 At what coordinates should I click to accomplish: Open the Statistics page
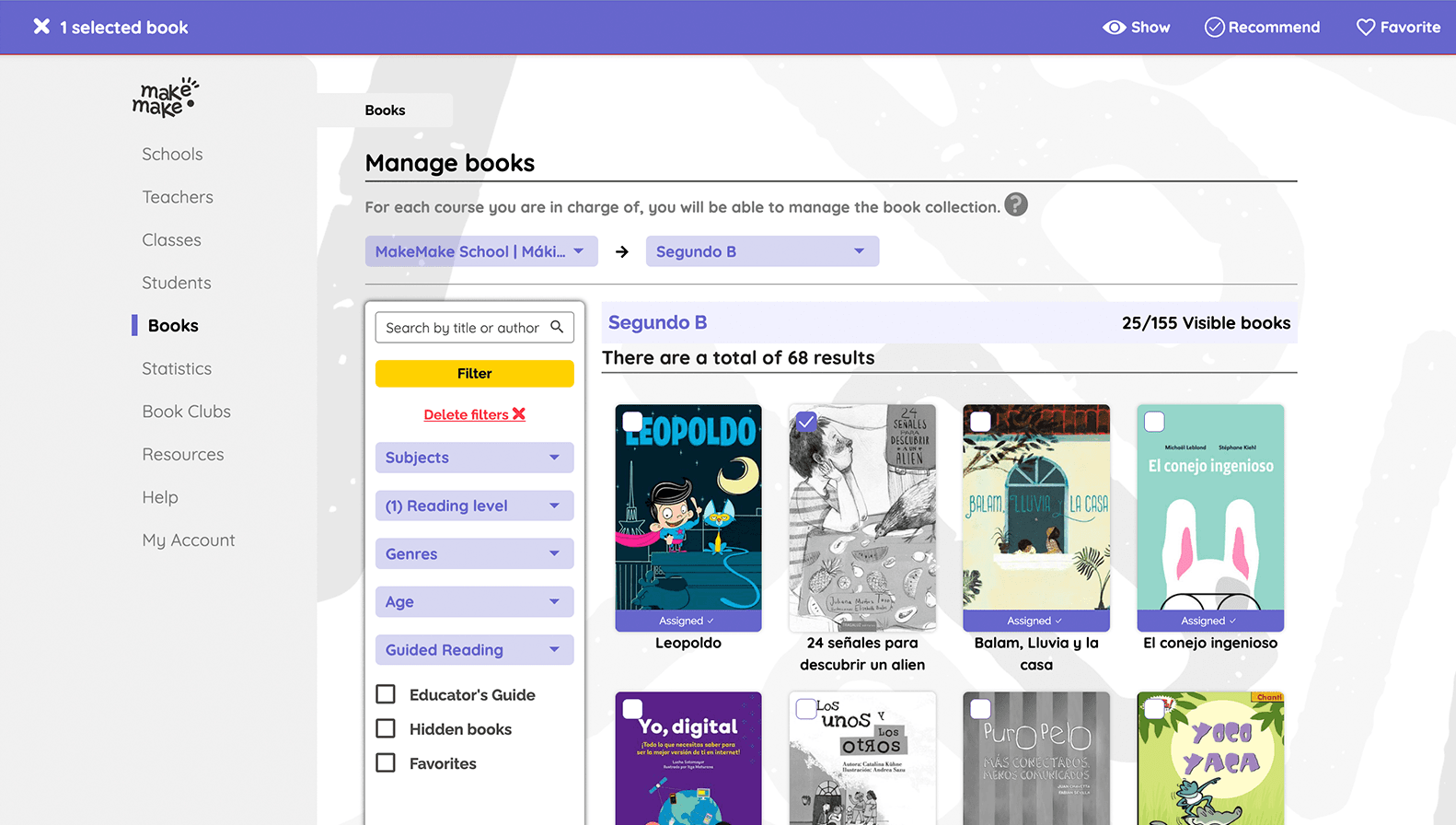177,368
